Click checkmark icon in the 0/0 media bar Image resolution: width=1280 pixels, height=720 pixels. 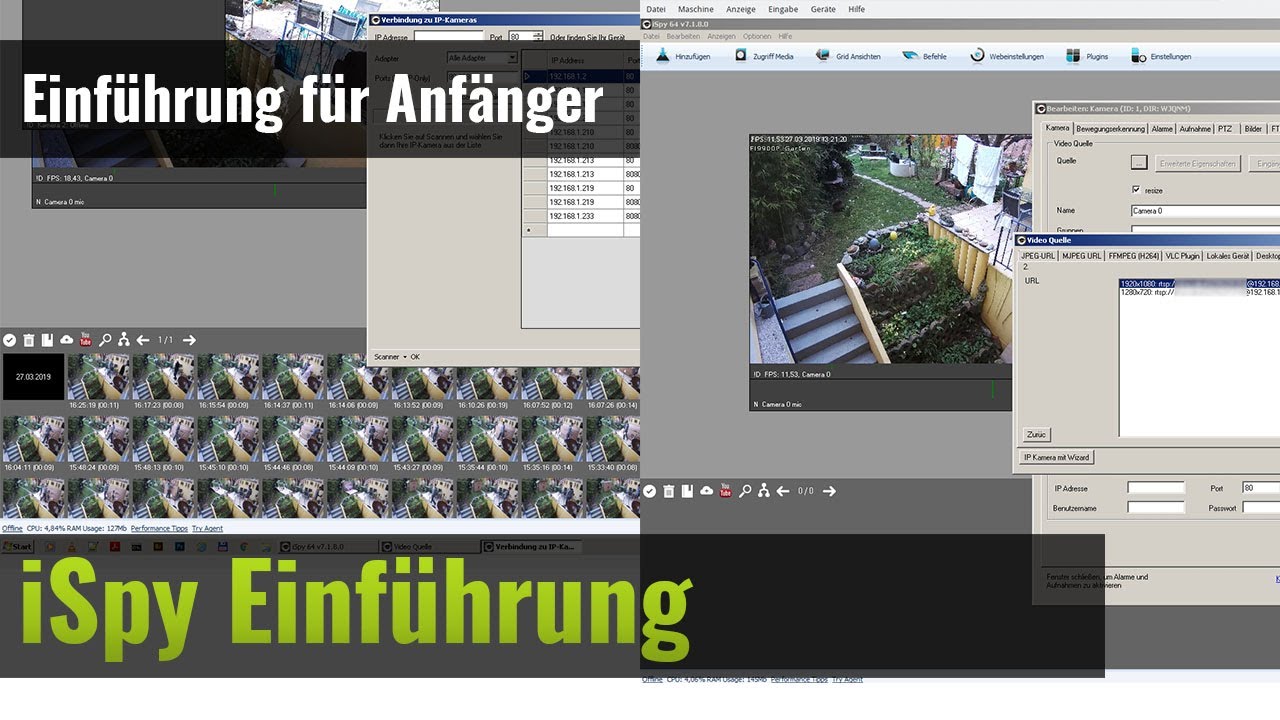(649, 491)
